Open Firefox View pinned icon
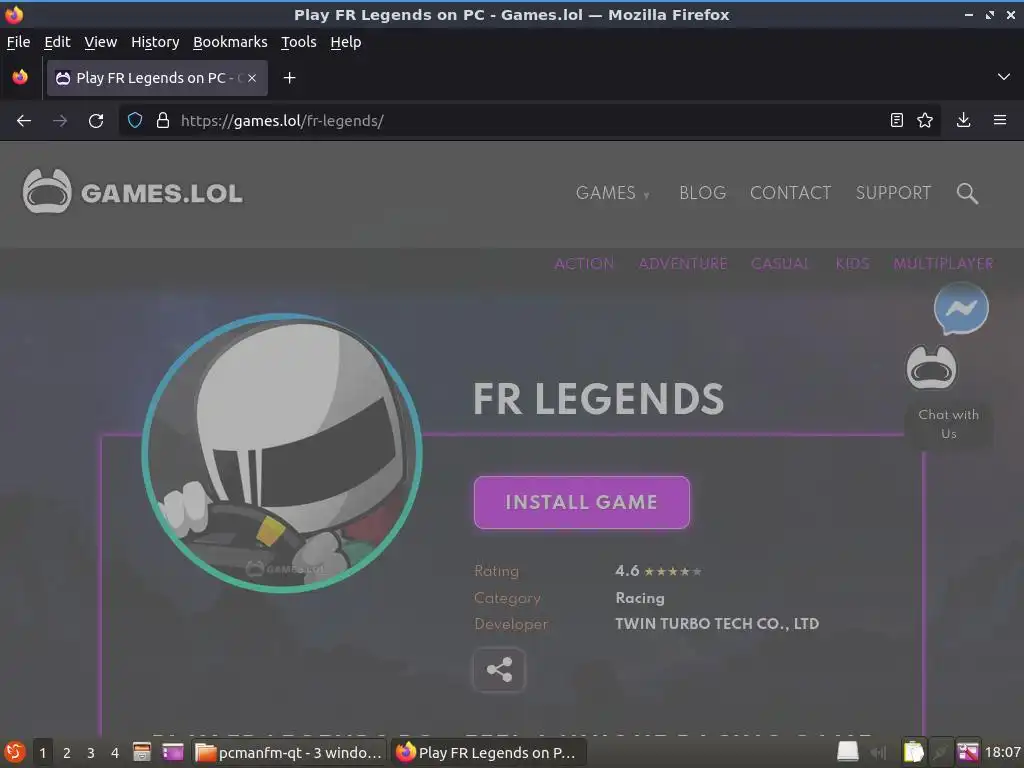The width and height of the screenshot is (1024, 768). [x=20, y=77]
